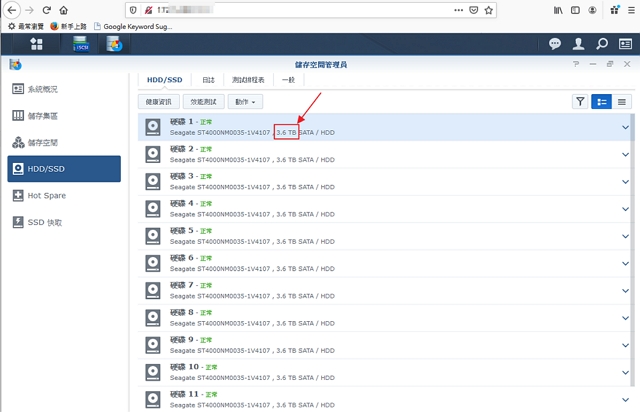Expand details for 硬碟 2
Screen dimensions: 640x412
coord(625,154)
